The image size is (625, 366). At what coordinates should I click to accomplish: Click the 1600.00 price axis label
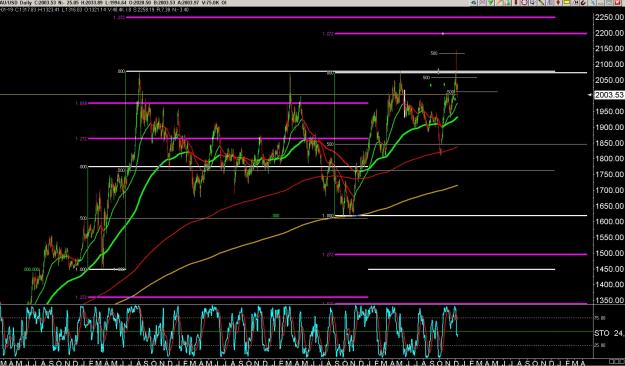point(609,222)
